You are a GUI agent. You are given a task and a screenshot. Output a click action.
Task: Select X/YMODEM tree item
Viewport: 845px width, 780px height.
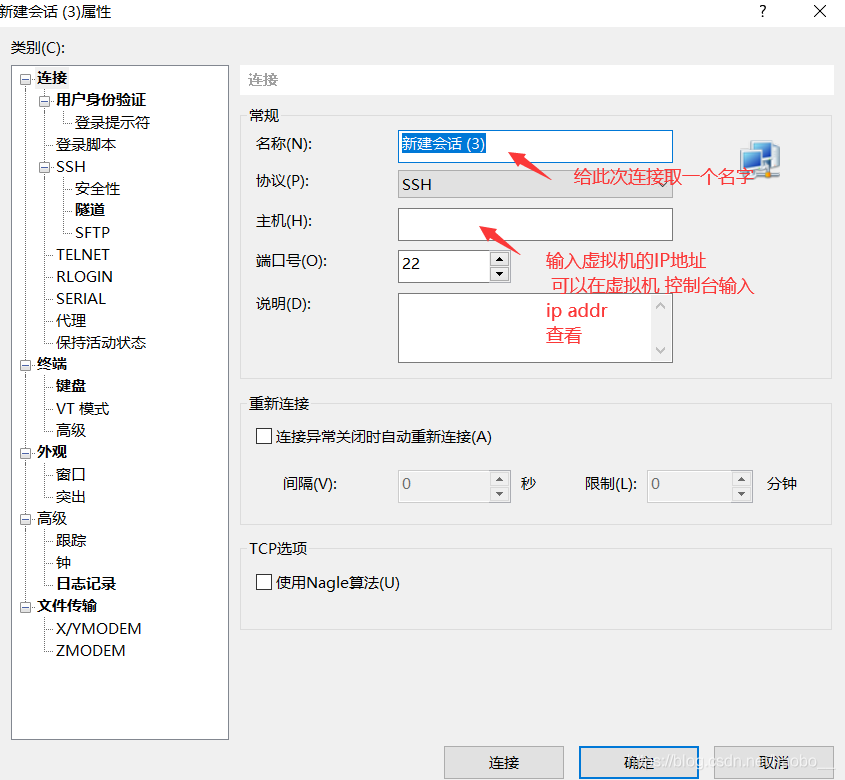point(99,629)
